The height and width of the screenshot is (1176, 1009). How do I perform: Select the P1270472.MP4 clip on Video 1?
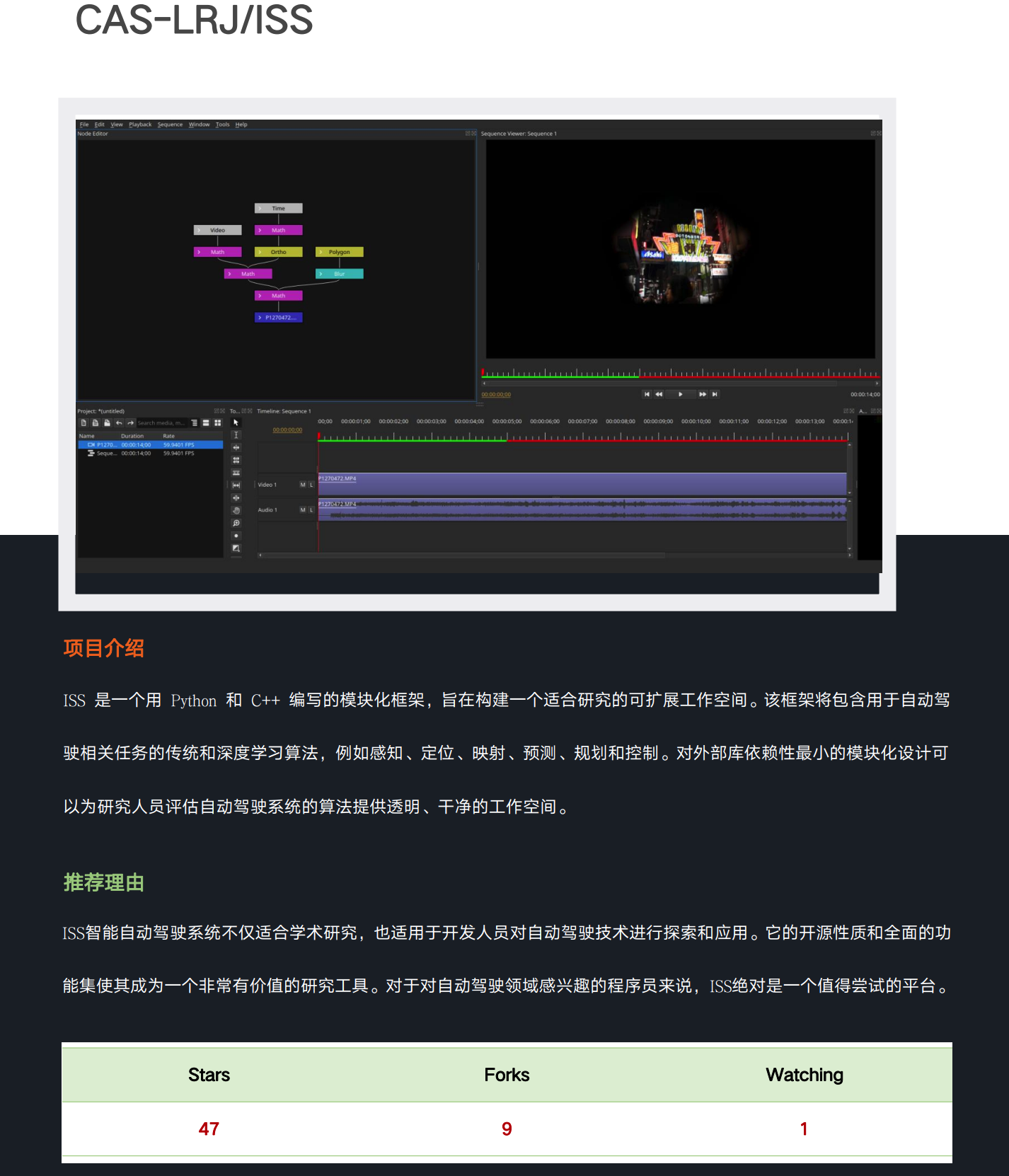coord(582,484)
